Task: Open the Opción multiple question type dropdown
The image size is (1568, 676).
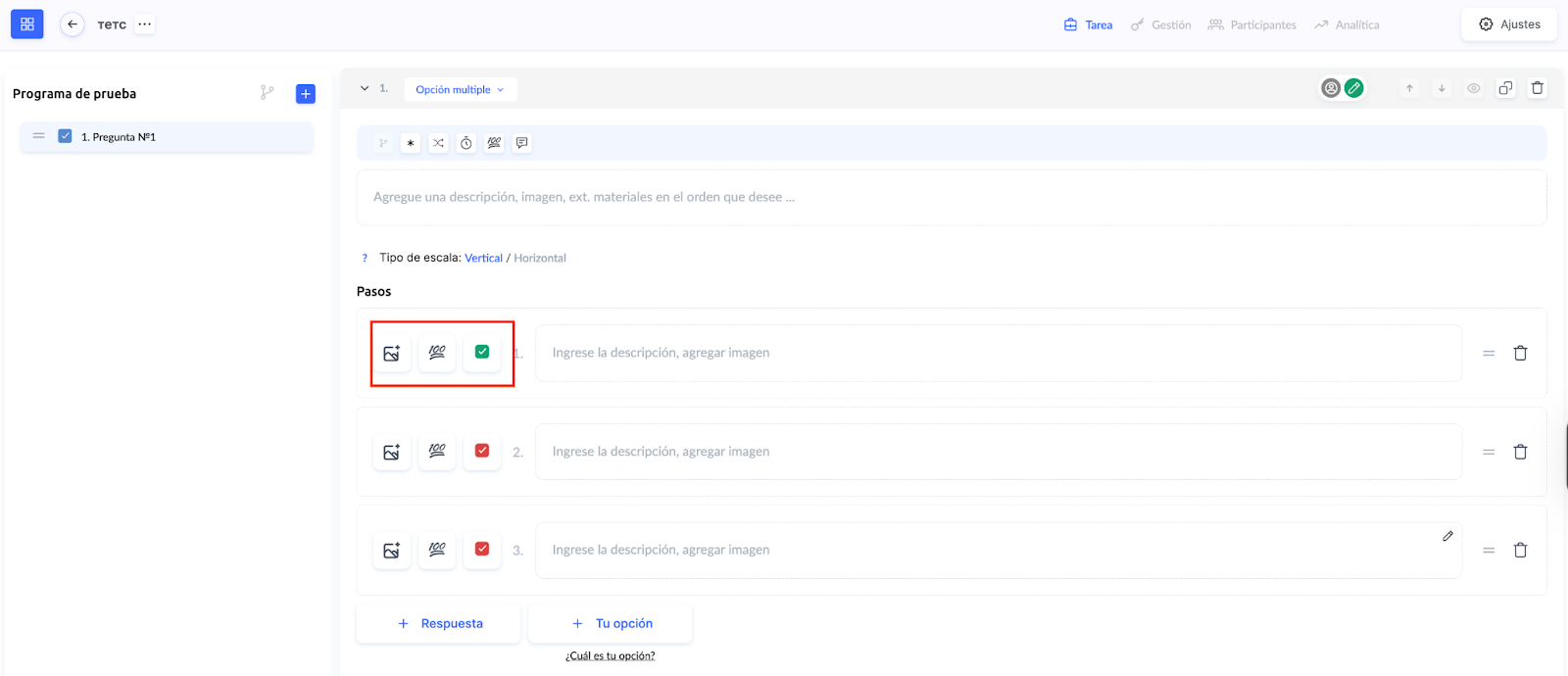Action: point(460,89)
